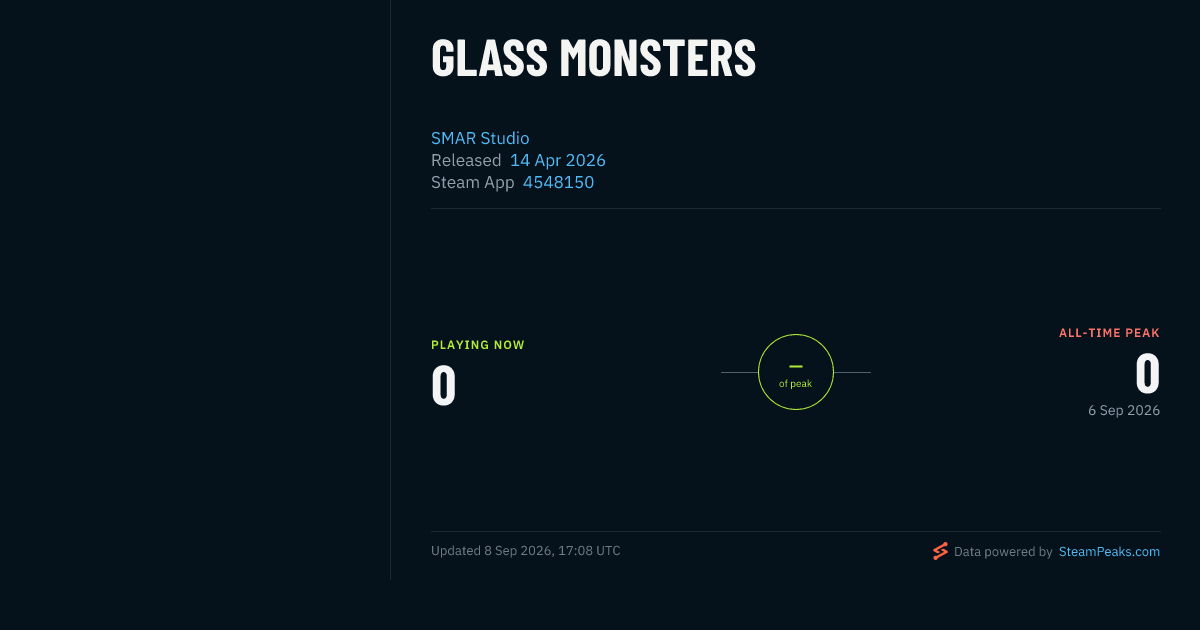Click the "of peak" caption text

(x=796, y=384)
